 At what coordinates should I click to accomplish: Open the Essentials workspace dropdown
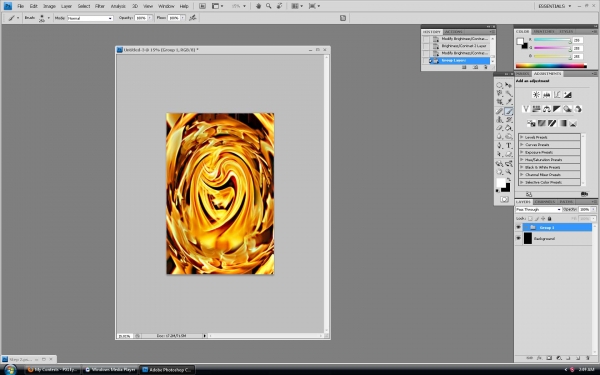point(554,6)
